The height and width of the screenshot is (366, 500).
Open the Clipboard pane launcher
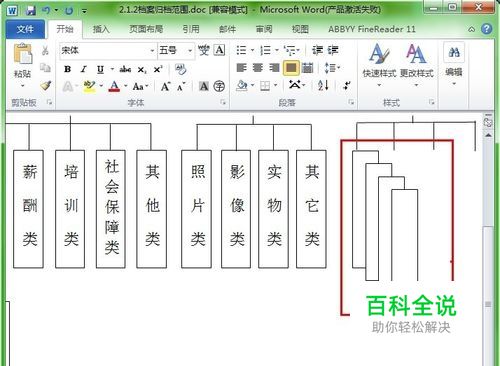[50, 102]
